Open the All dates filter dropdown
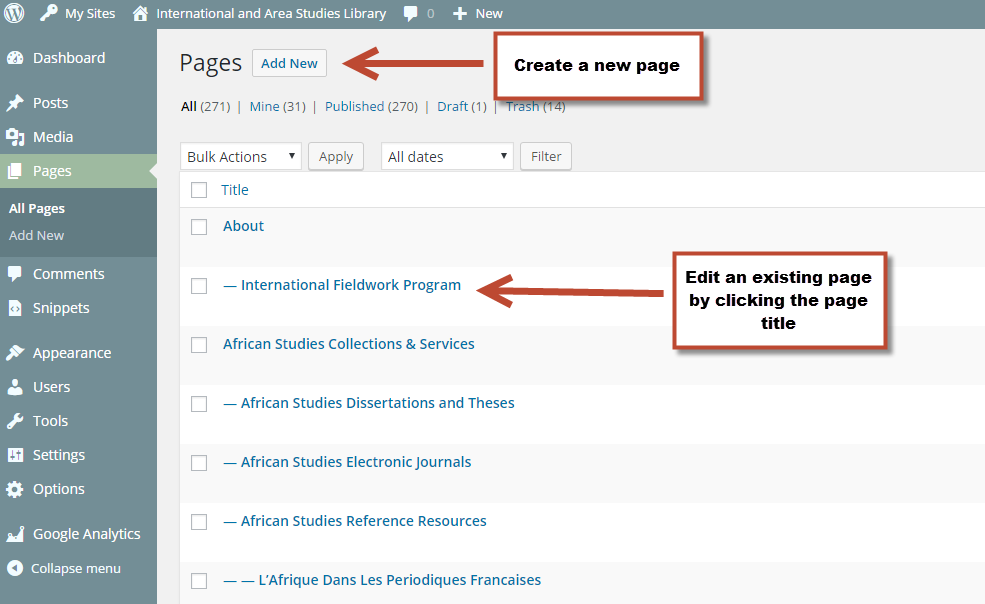The image size is (985, 604). pos(446,156)
